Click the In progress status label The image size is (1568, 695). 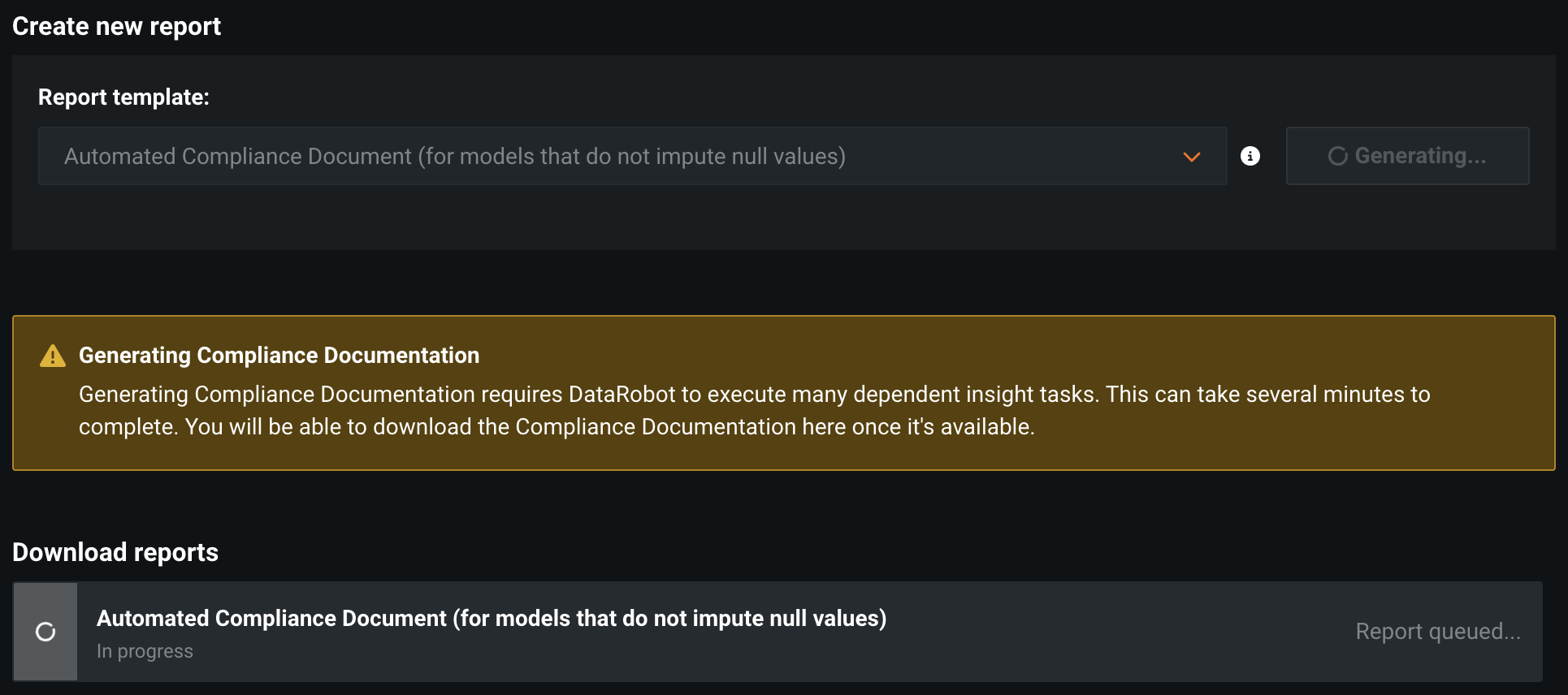pyautogui.click(x=145, y=651)
